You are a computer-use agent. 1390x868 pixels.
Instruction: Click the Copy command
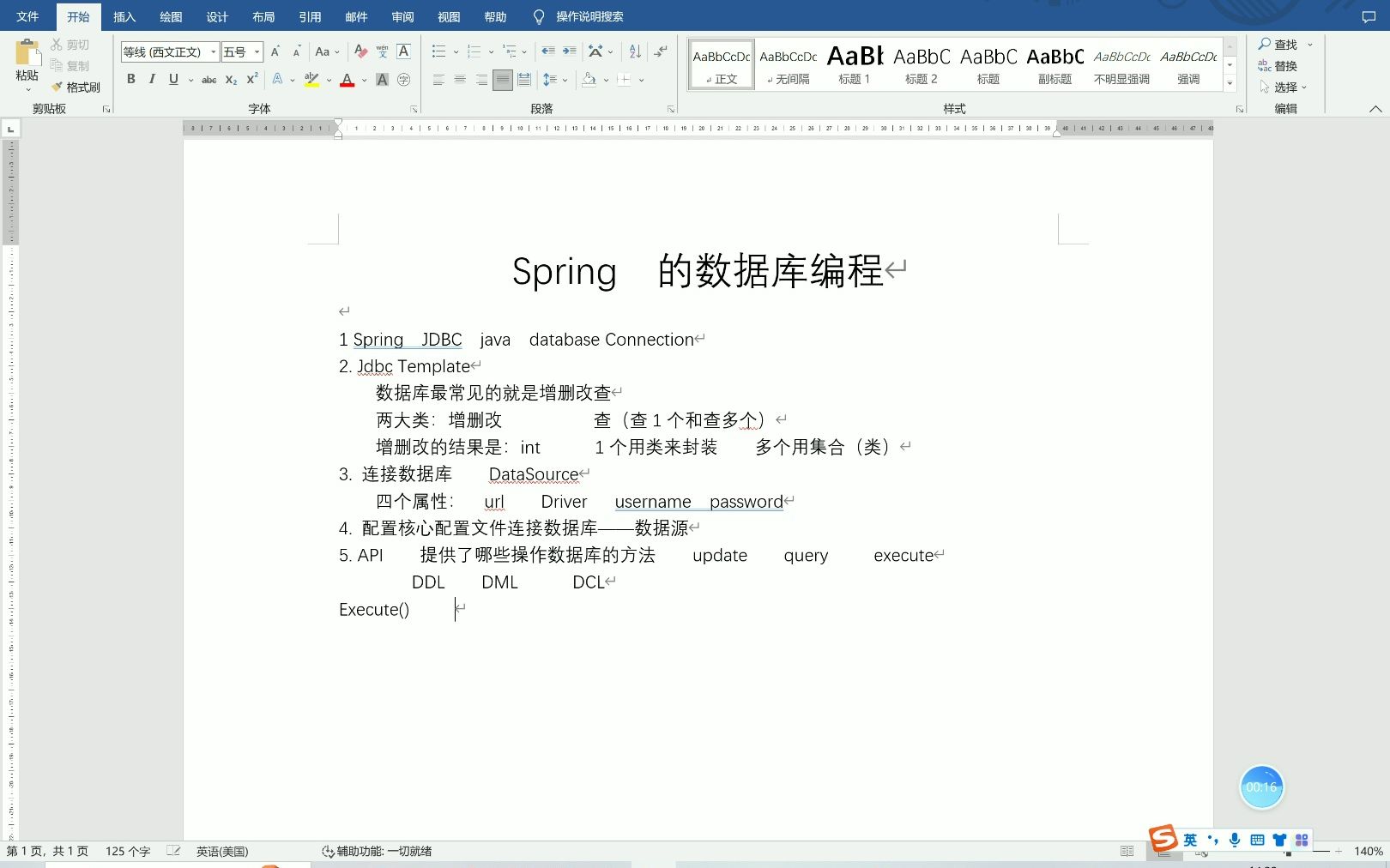pos(69,65)
